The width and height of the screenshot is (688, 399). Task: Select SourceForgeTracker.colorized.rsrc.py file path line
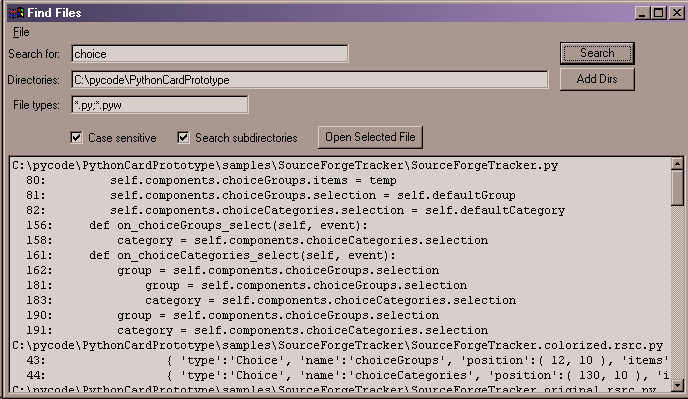pos(337,345)
